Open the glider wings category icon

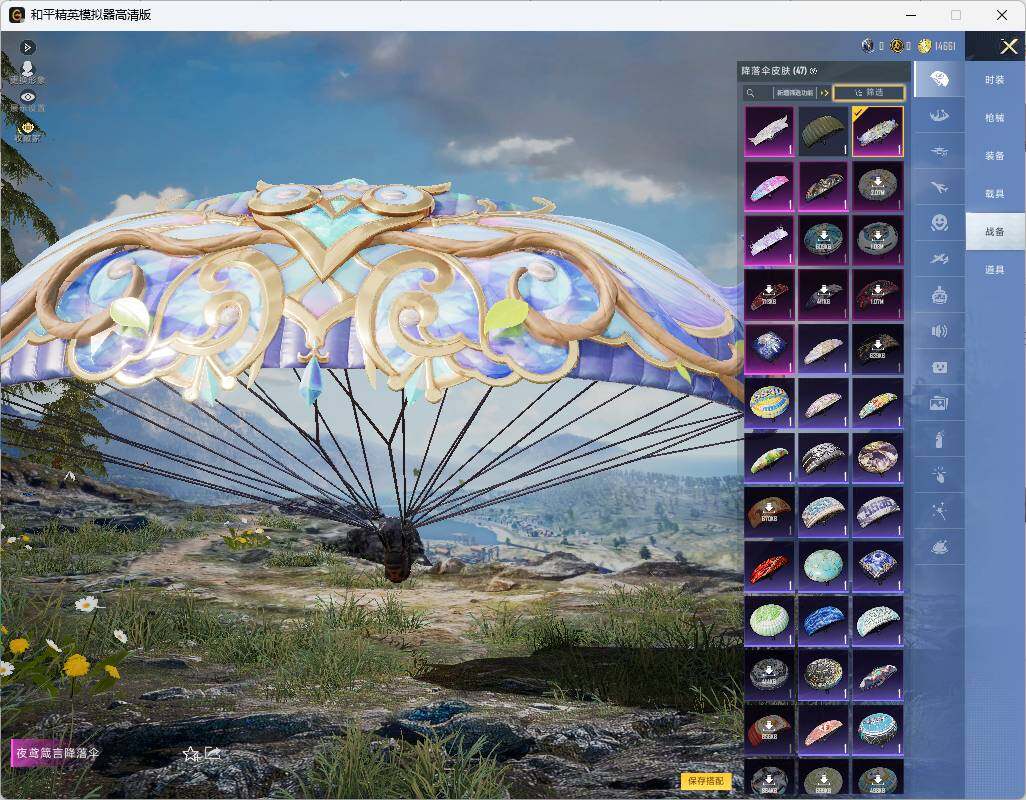[939, 116]
